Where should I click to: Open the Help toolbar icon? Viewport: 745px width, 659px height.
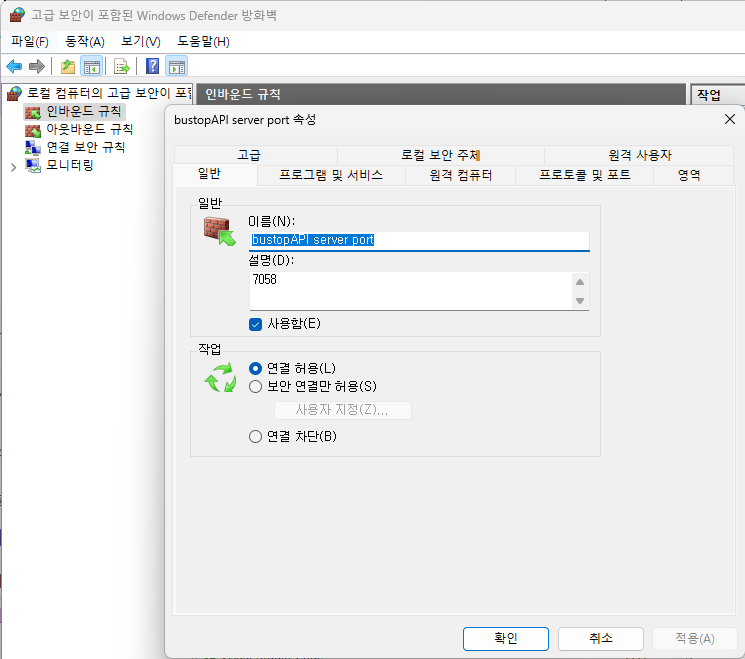(x=152, y=66)
